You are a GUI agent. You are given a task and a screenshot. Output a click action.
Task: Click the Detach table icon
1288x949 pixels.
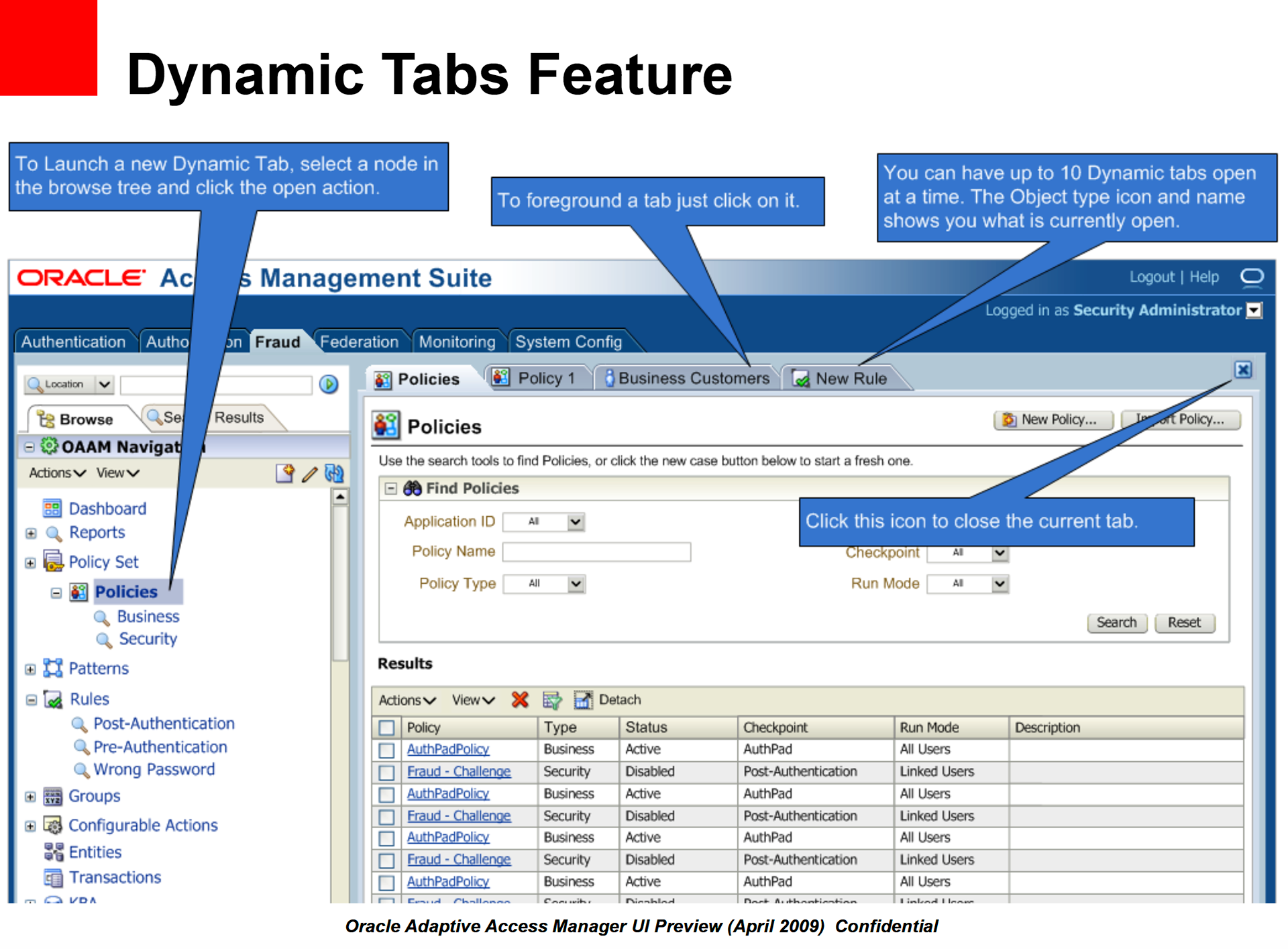(x=583, y=700)
